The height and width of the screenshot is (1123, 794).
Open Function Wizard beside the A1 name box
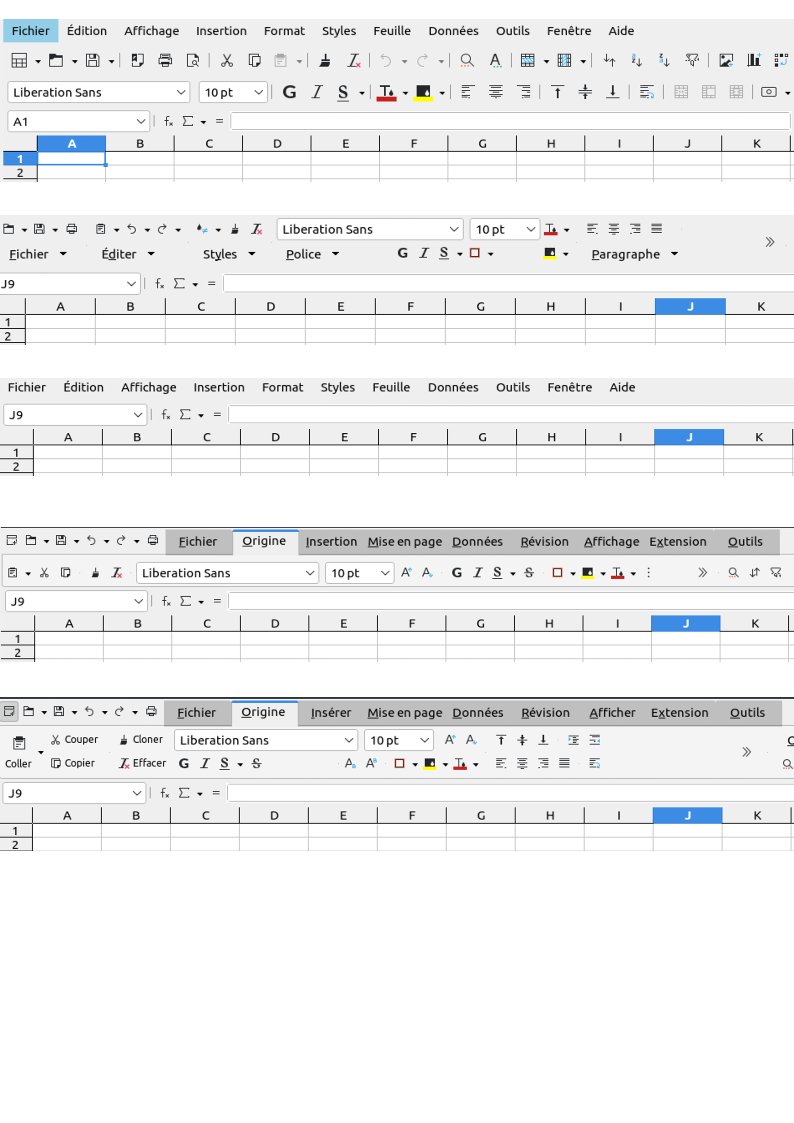pyautogui.click(x=168, y=122)
